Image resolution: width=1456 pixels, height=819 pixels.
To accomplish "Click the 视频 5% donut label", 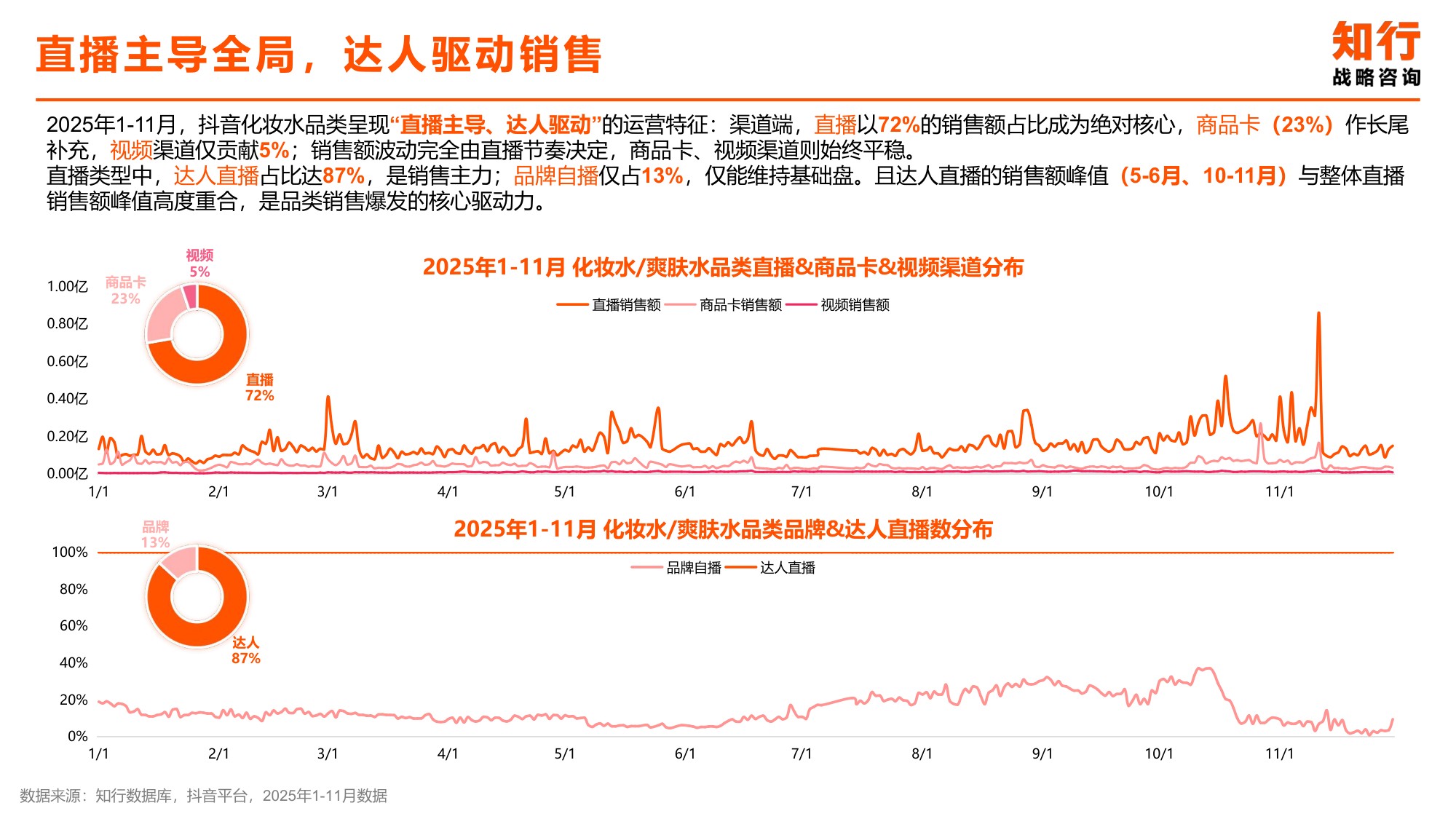I will point(199,263).
